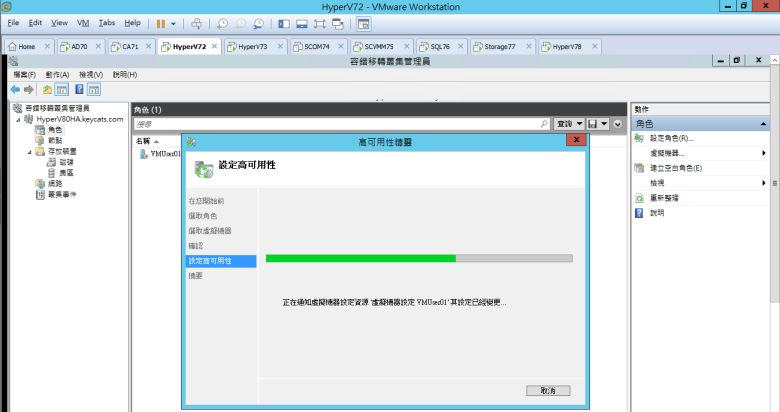
Task: Switch to the SCOM74 tab
Action: tap(316, 46)
